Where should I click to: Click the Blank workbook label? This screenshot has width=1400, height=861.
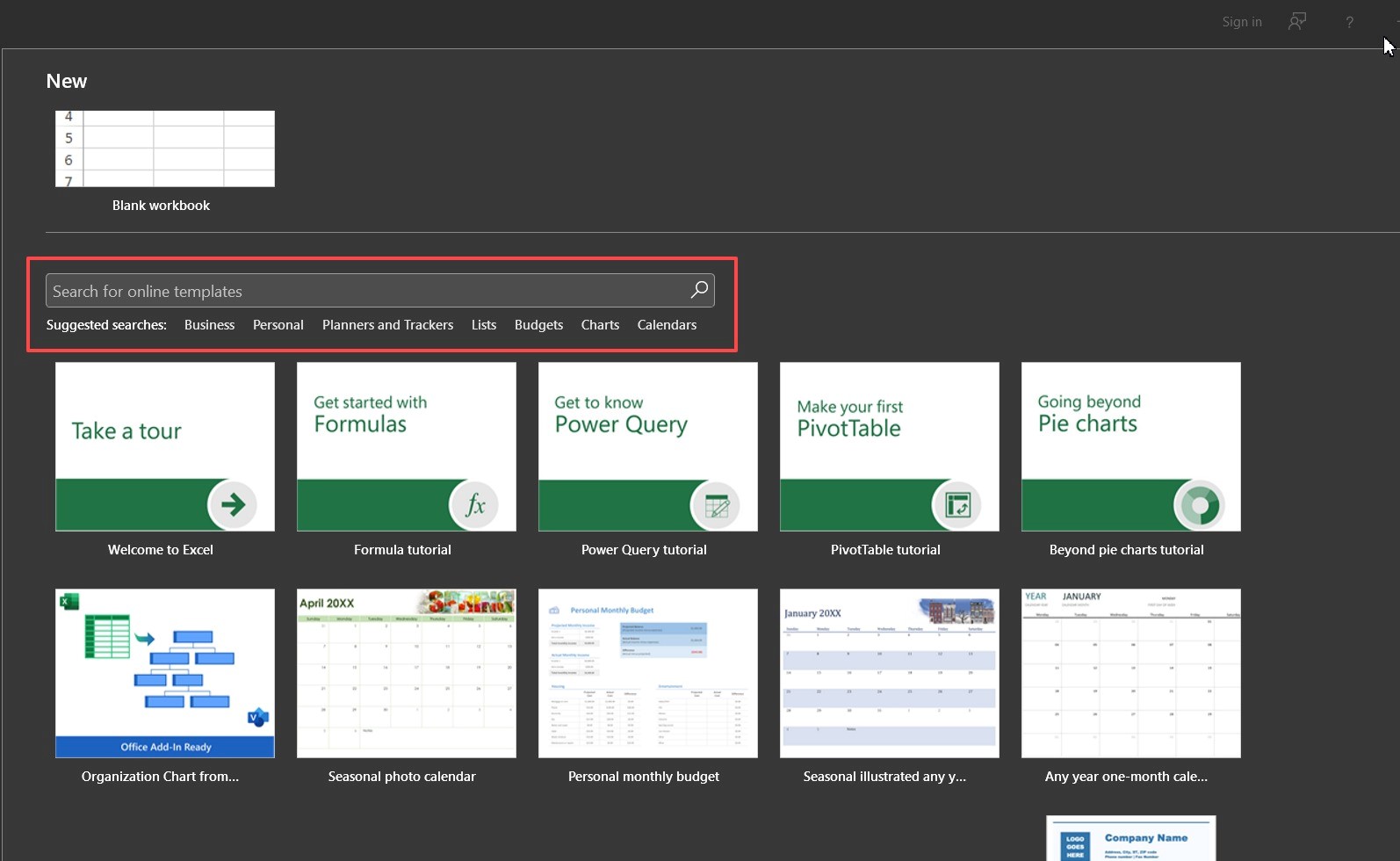click(161, 206)
